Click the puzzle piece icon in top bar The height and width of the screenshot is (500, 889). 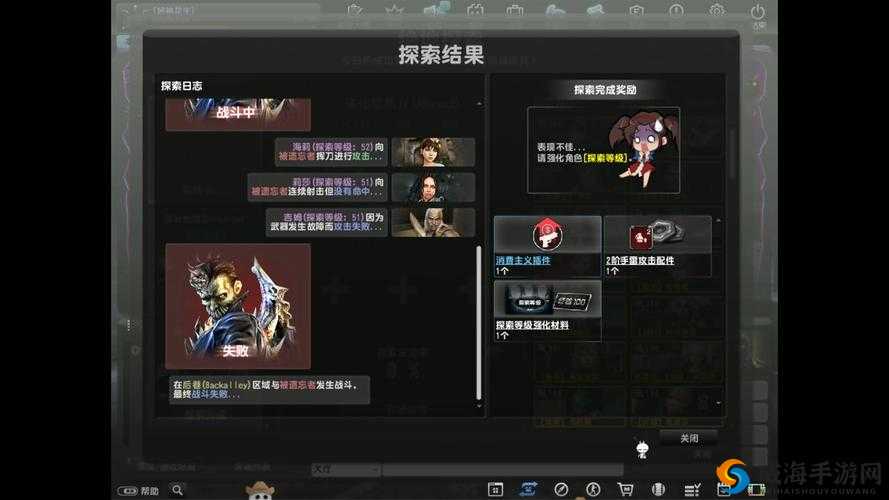pos(475,10)
